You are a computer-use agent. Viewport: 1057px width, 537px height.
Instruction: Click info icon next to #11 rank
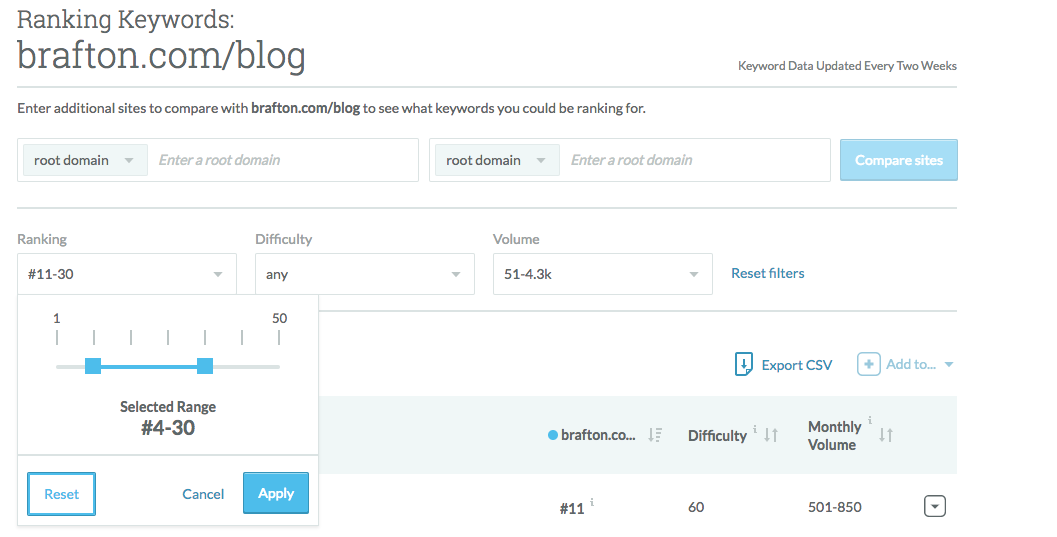pos(593,502)
